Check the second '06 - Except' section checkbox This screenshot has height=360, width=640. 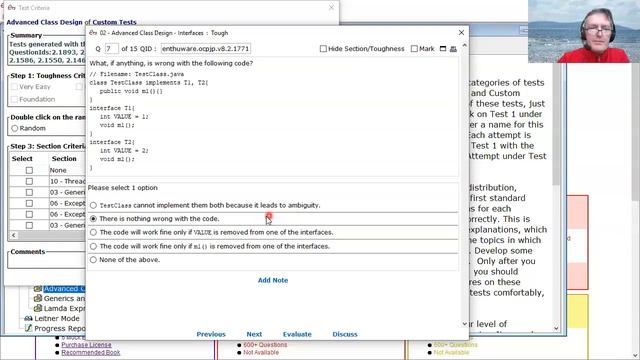tap(29, 214)
